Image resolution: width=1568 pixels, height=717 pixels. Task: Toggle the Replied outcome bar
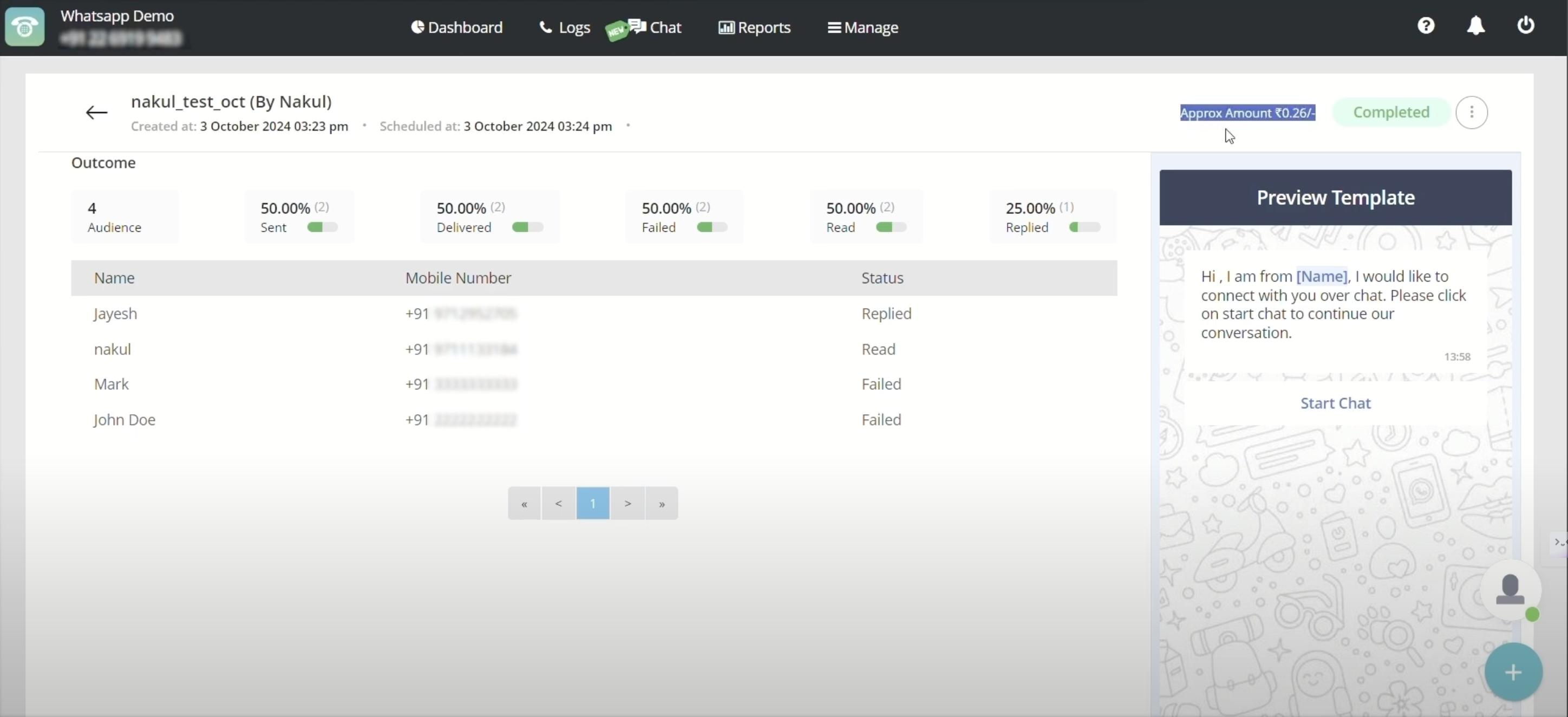tap(1084, 227)
